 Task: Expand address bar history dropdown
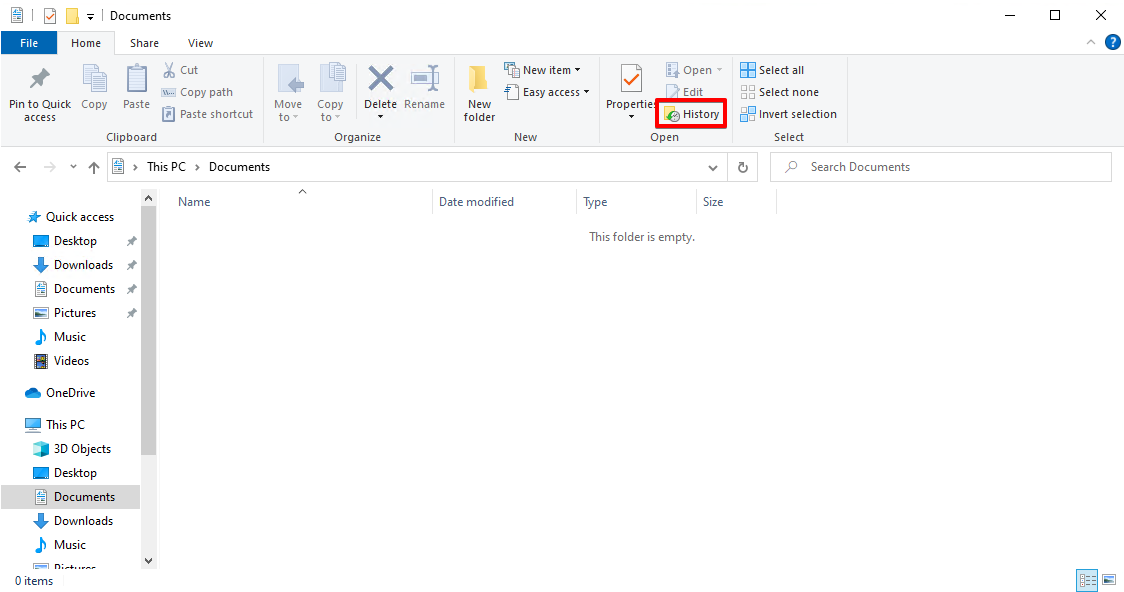tap(713, 167)
